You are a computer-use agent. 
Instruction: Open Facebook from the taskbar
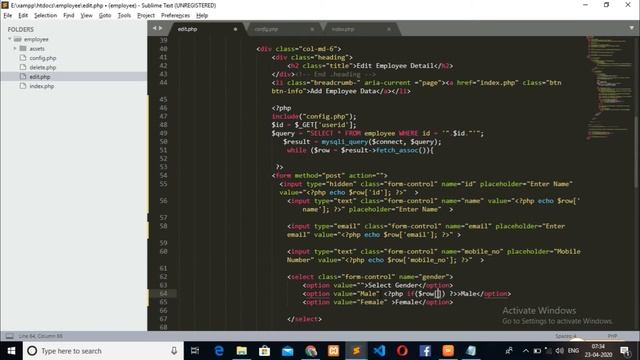pyautogui.click(x=425, y=351)
